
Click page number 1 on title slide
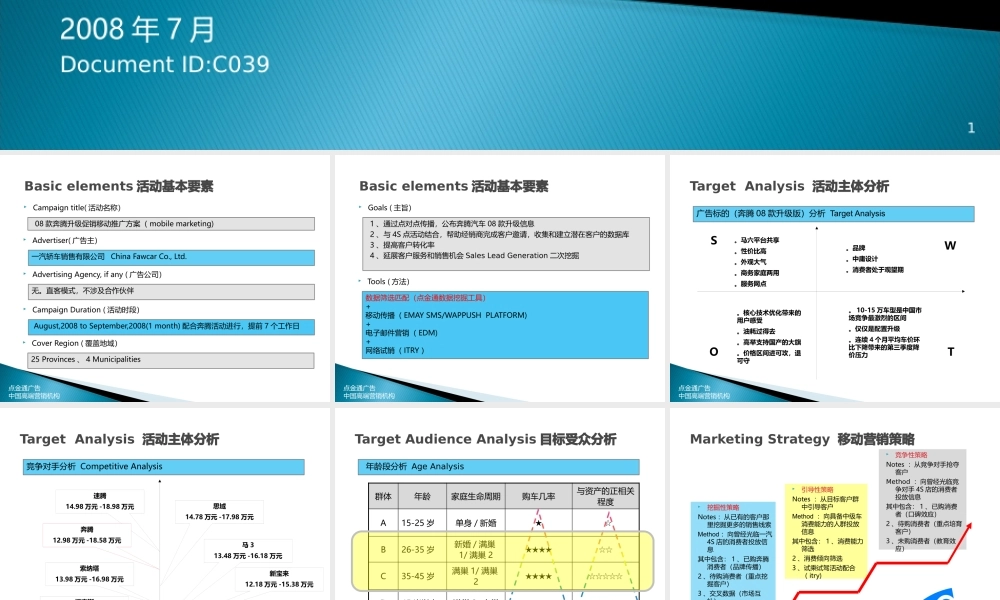point(971,128)
